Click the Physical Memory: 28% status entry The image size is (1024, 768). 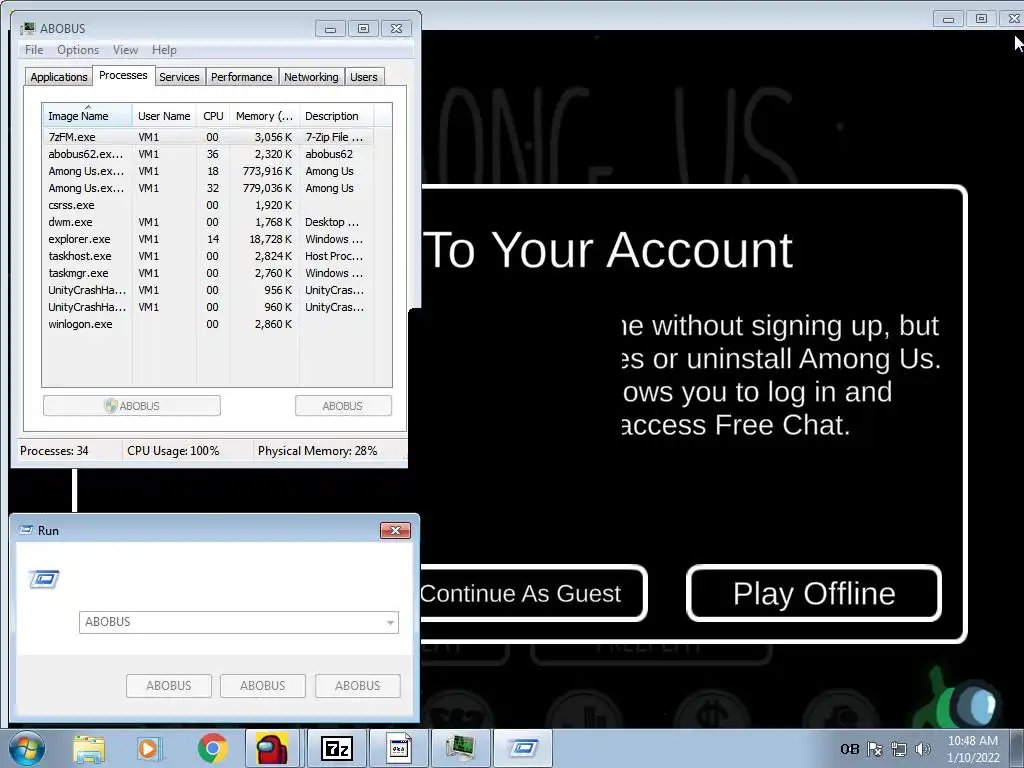click(317, 451)
